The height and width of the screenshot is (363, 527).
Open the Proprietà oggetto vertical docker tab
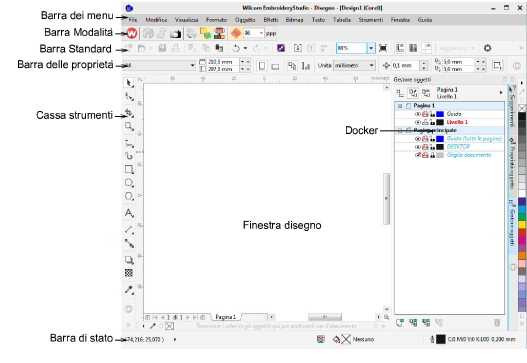512,163
